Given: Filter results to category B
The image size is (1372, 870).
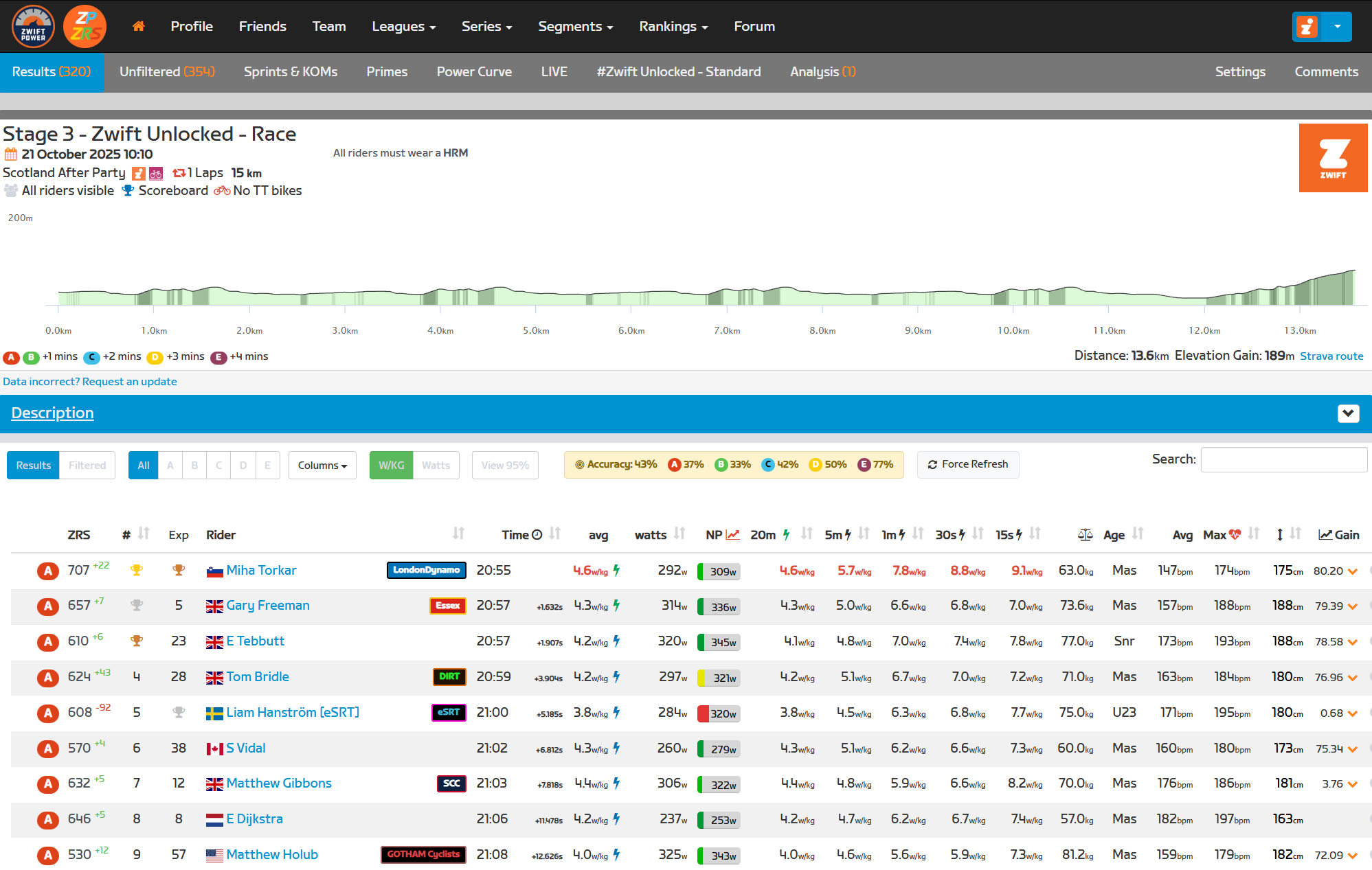Looking at the screenshot, I should [194, 465].
